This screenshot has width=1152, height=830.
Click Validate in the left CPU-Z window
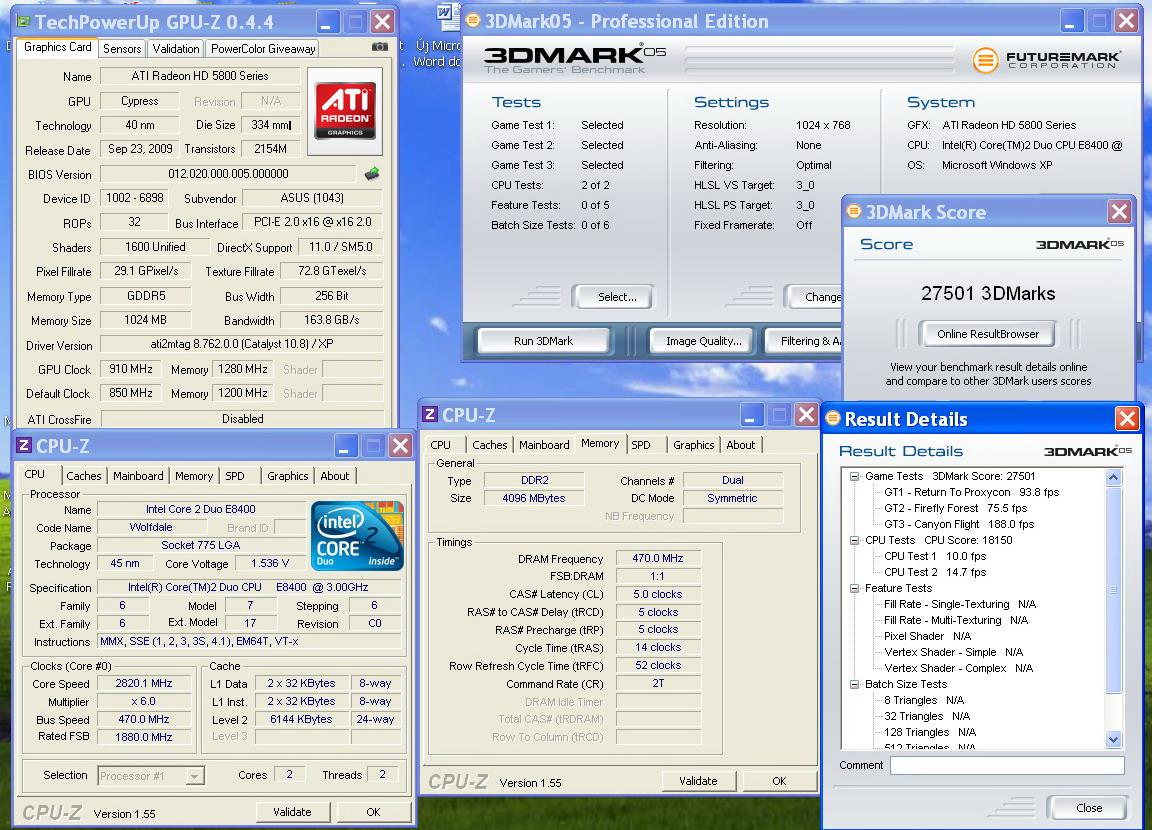(x=292, y=812)
